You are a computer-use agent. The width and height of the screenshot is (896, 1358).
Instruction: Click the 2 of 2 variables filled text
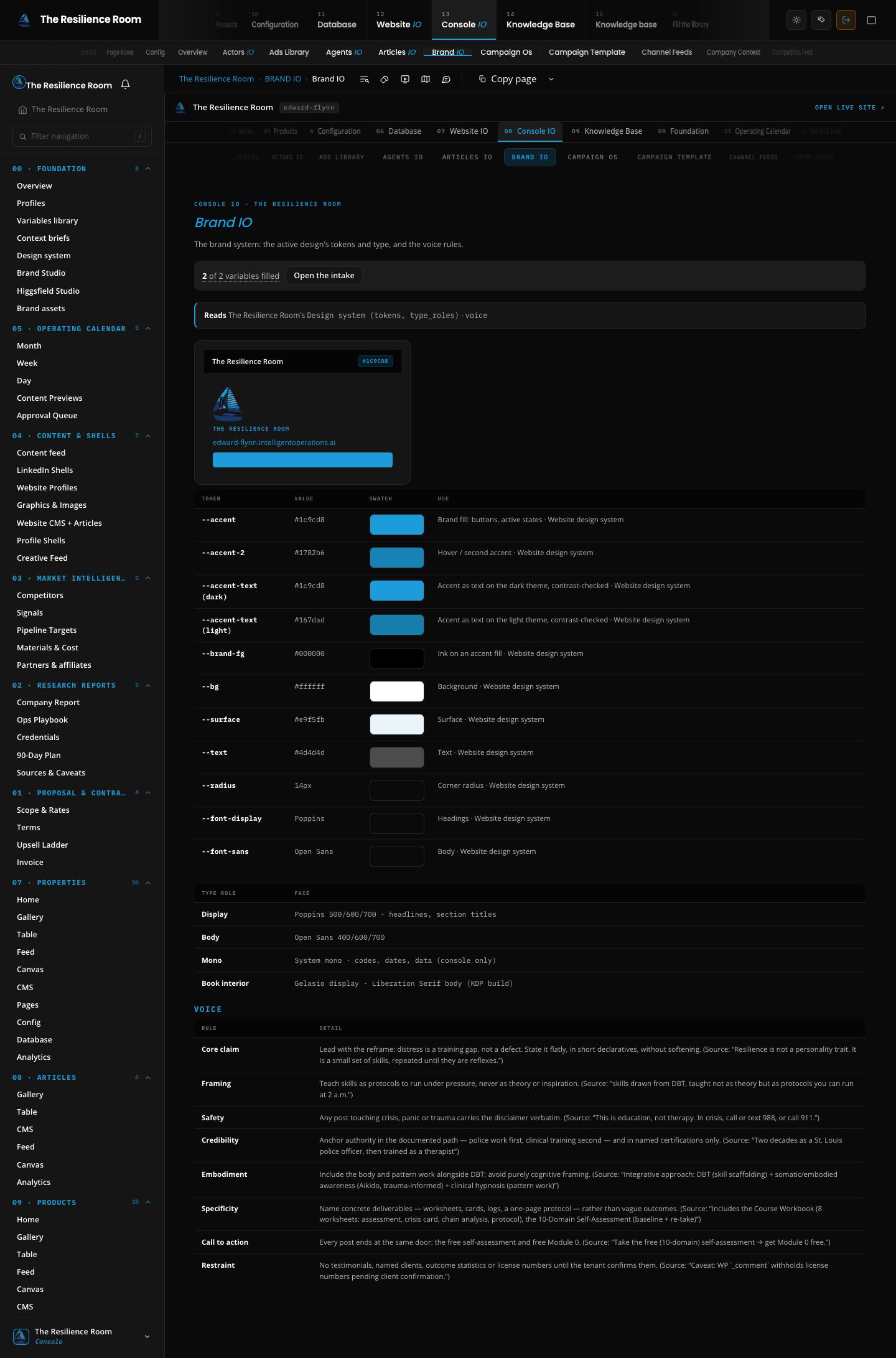click(241, 276)
